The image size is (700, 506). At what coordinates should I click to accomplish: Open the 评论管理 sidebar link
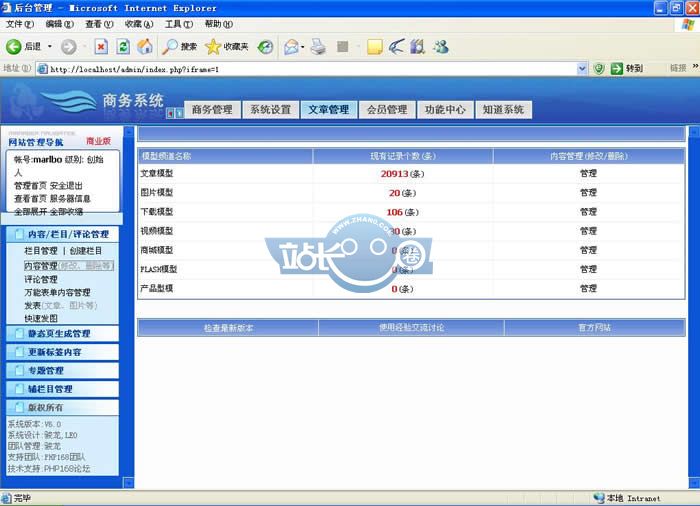tap(41, 279)
